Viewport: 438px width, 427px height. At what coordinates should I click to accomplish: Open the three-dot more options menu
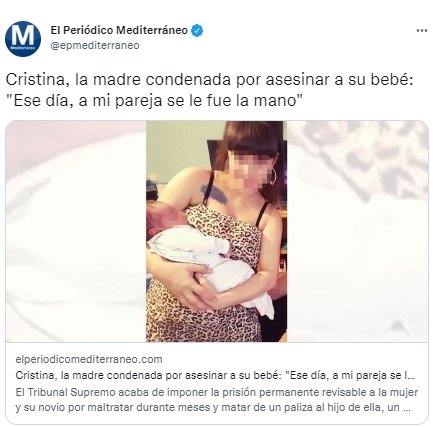coord(422,31)
